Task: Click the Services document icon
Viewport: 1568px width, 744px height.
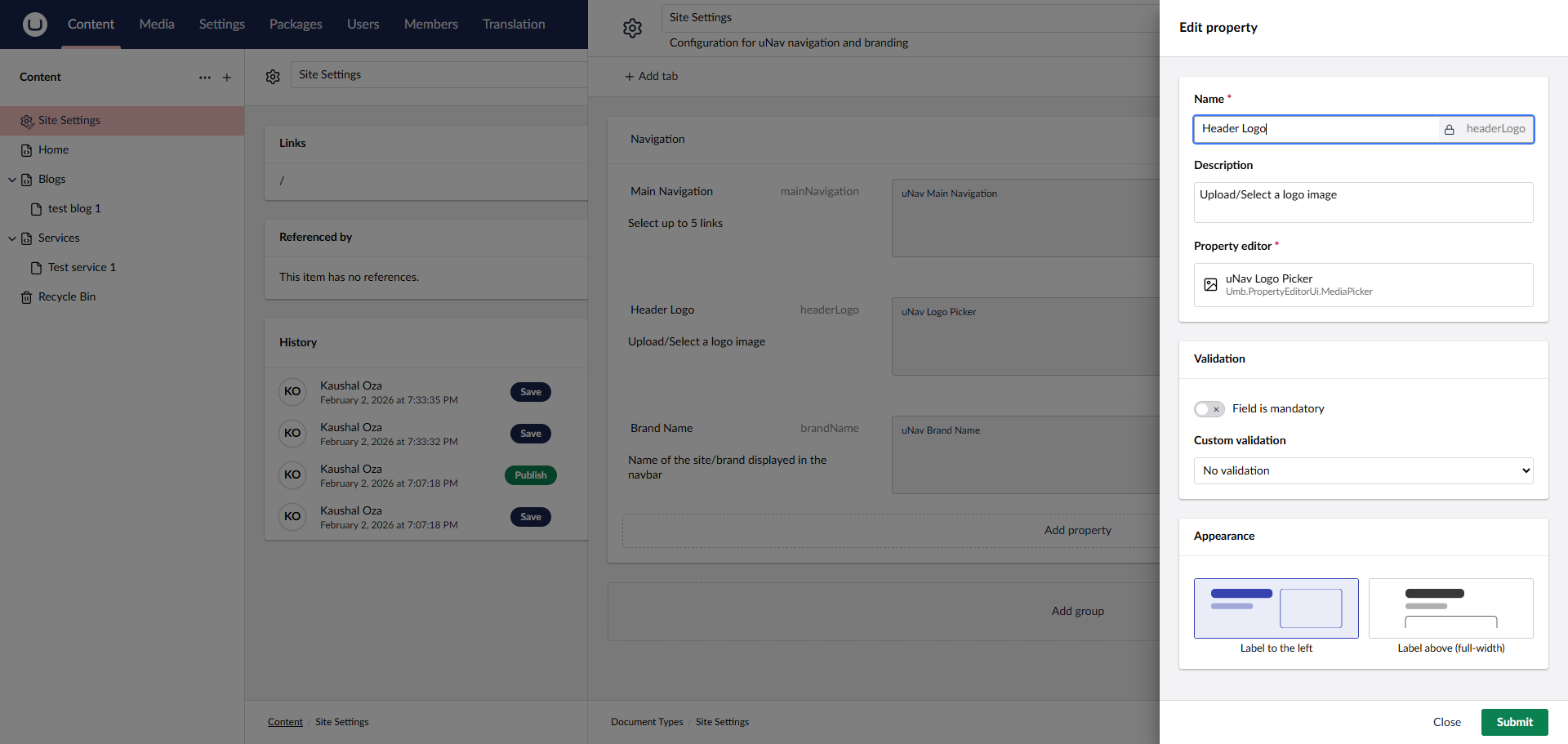Action: 27,238
